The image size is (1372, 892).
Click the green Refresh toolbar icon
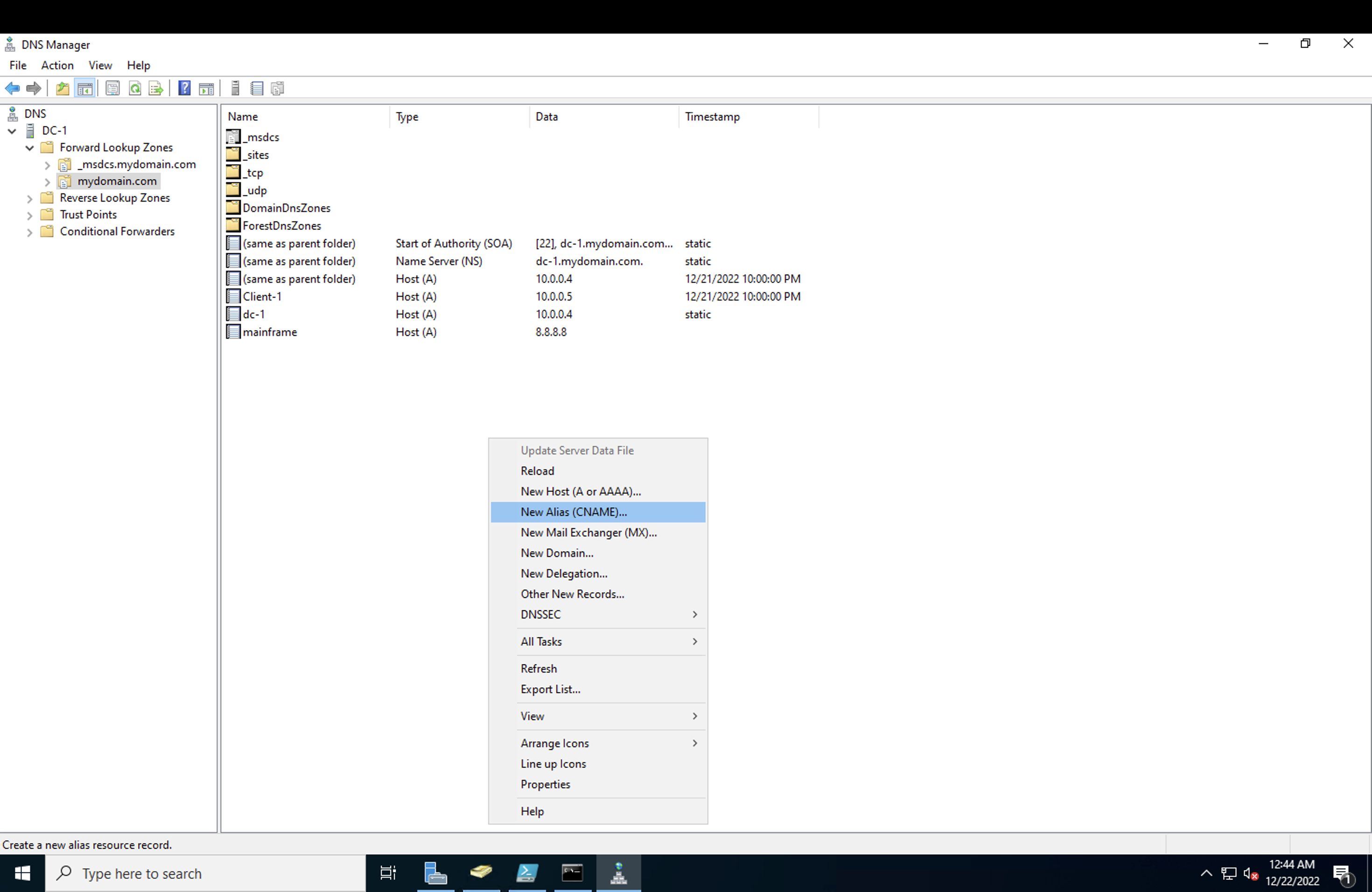(x=135, y=88)
